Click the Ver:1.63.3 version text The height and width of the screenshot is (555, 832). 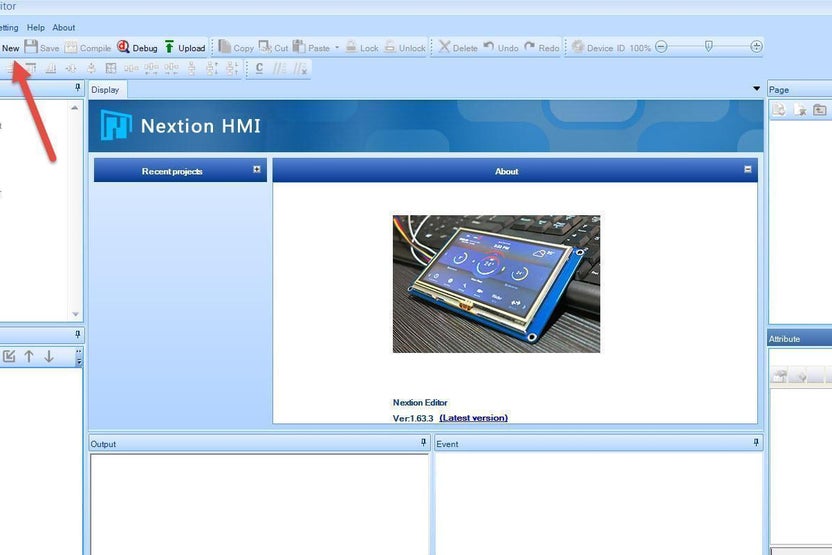point(413,418)
